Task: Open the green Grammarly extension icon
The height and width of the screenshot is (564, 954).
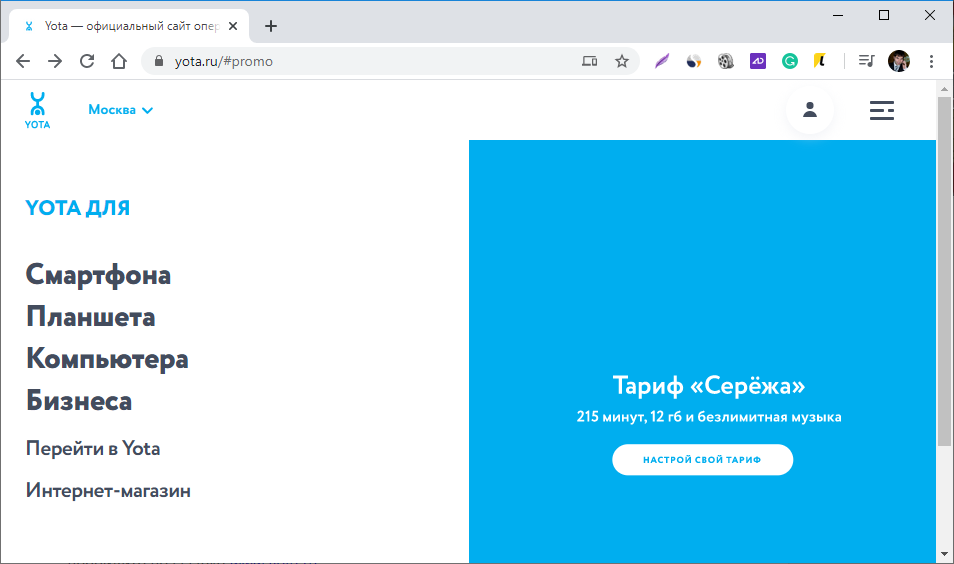Action: 790,61
